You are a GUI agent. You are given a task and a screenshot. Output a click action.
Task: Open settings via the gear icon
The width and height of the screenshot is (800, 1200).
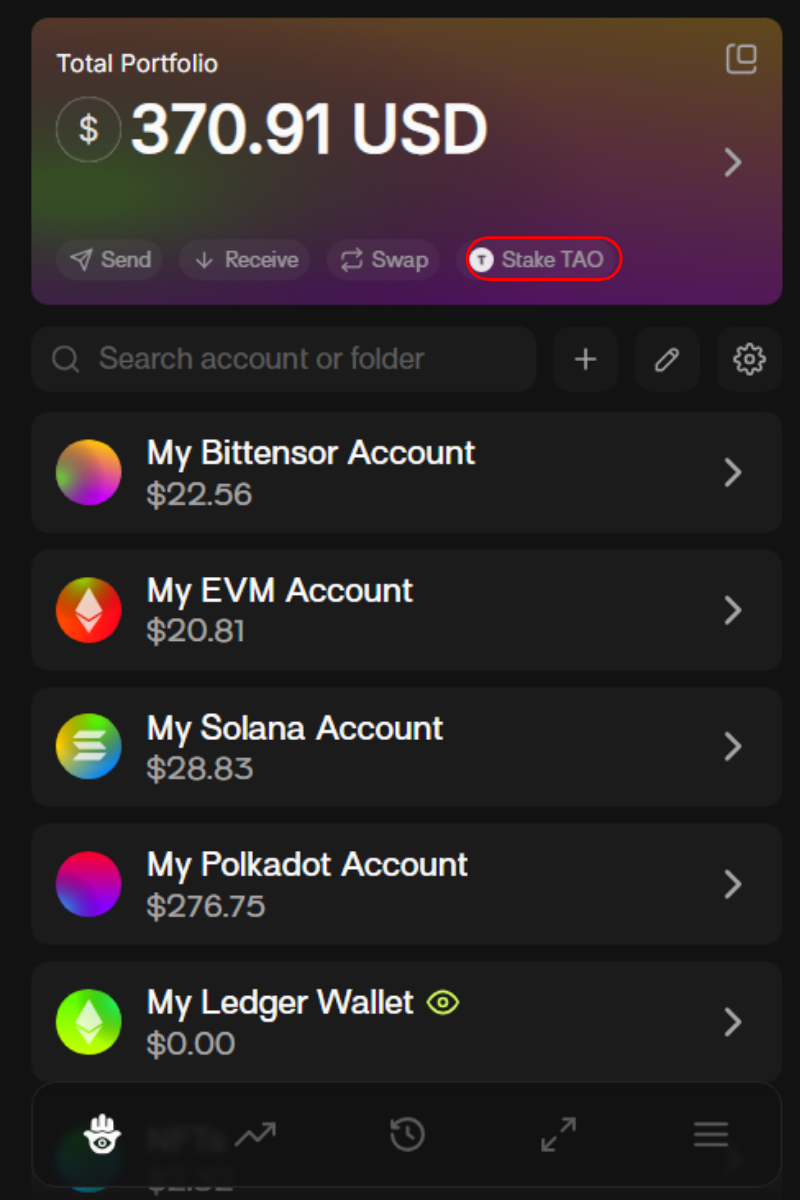click(749, 359)
